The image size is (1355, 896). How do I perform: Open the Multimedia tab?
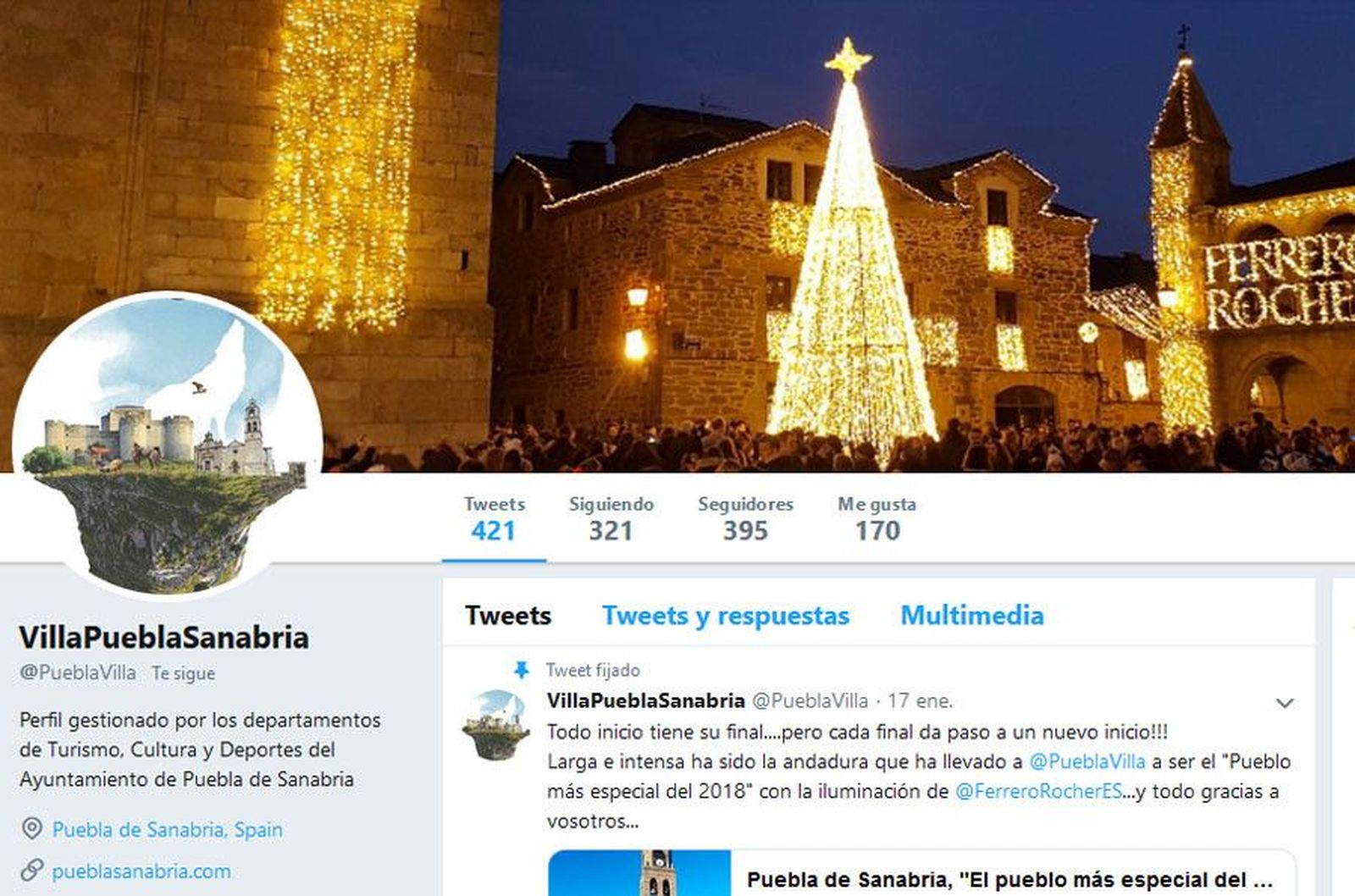(x=972, y=616)
